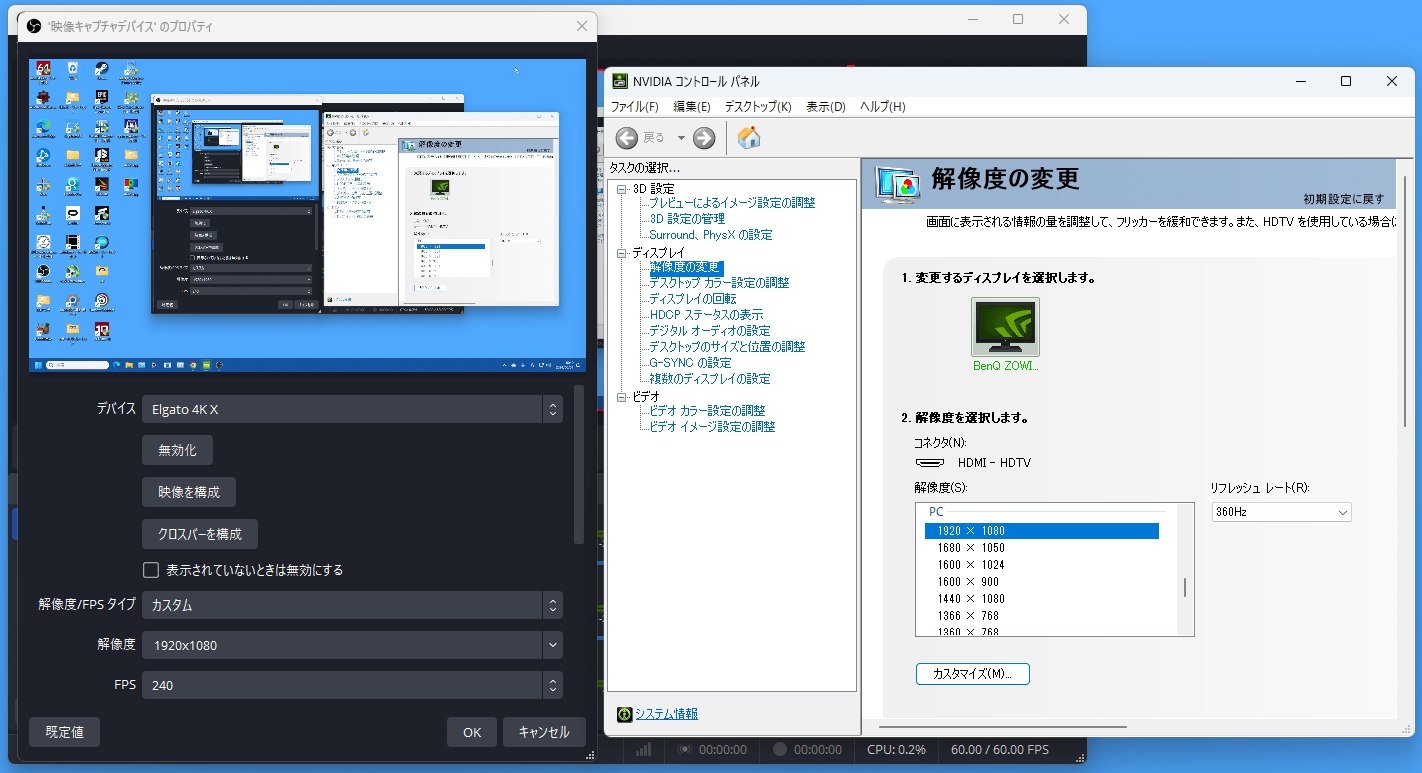Click the OBS logo in properties title bar

click(x=34, y=27)
